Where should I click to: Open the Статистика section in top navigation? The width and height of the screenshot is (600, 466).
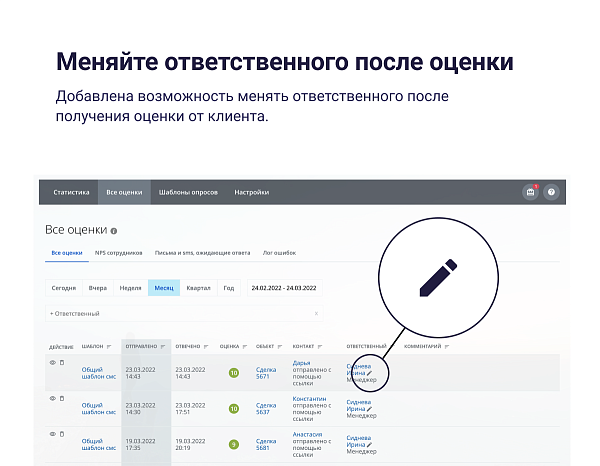[71, 192]
